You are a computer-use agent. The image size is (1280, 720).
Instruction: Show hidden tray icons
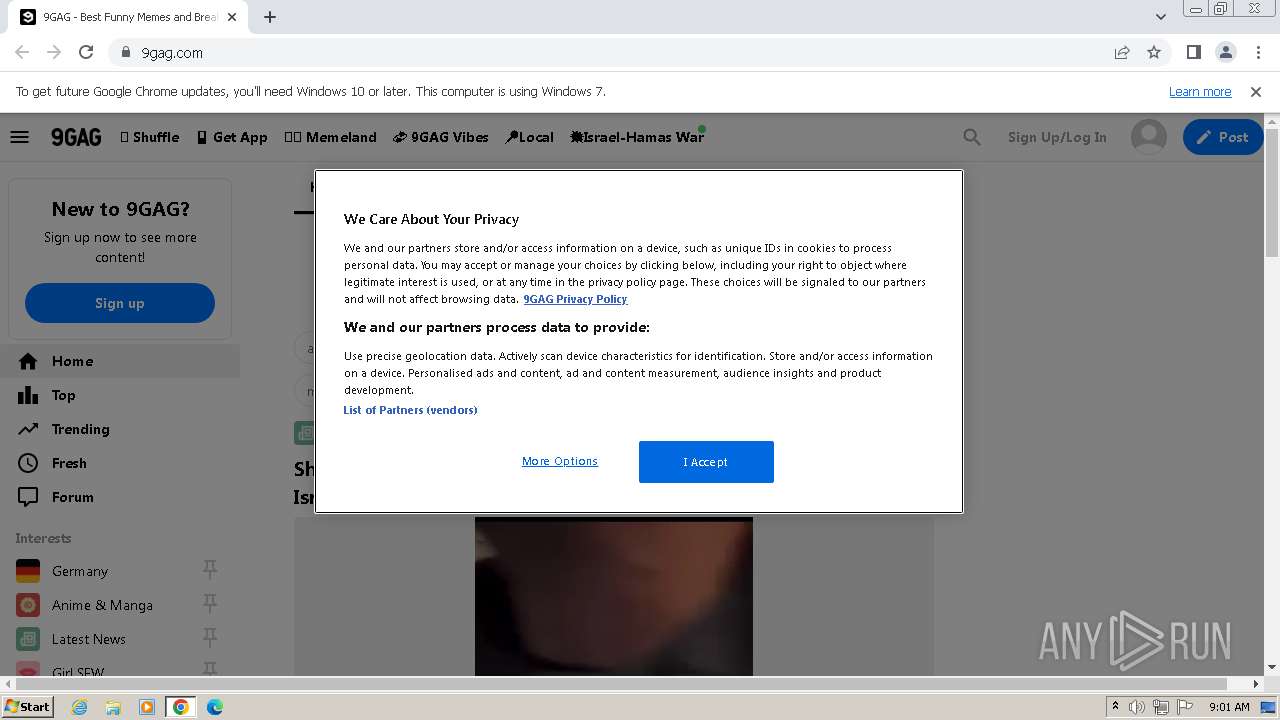click(x=1115, y=707)
